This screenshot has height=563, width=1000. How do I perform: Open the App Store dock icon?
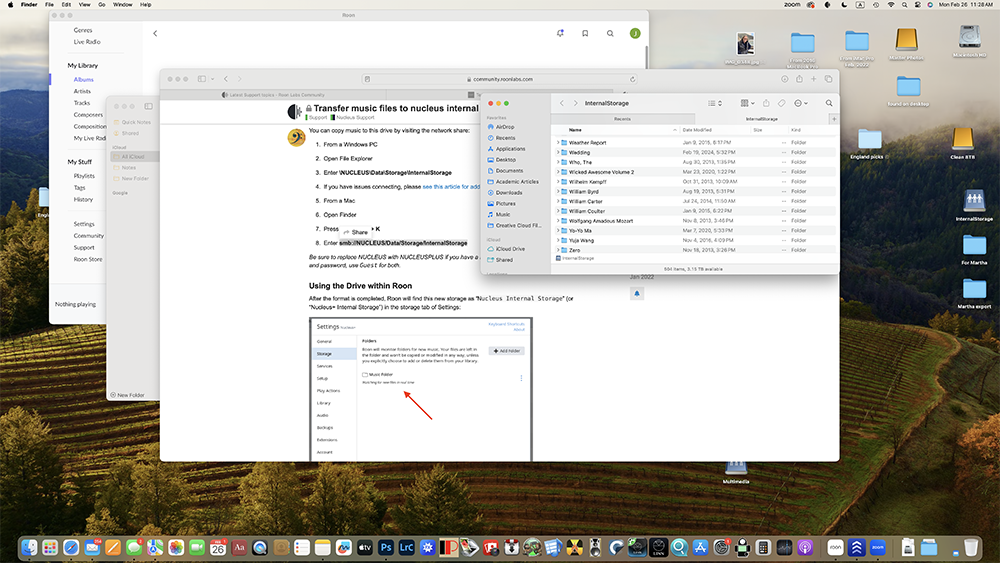(x=700, y=547)
